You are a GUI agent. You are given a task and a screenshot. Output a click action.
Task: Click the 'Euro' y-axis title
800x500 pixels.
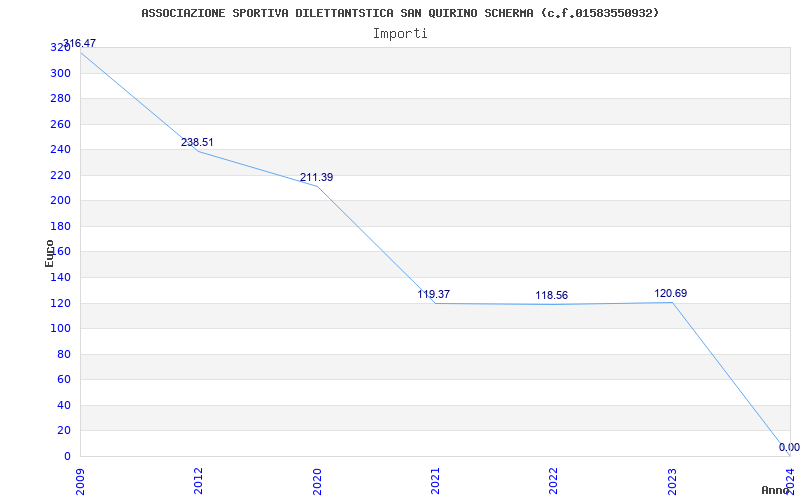coord(49,253)
